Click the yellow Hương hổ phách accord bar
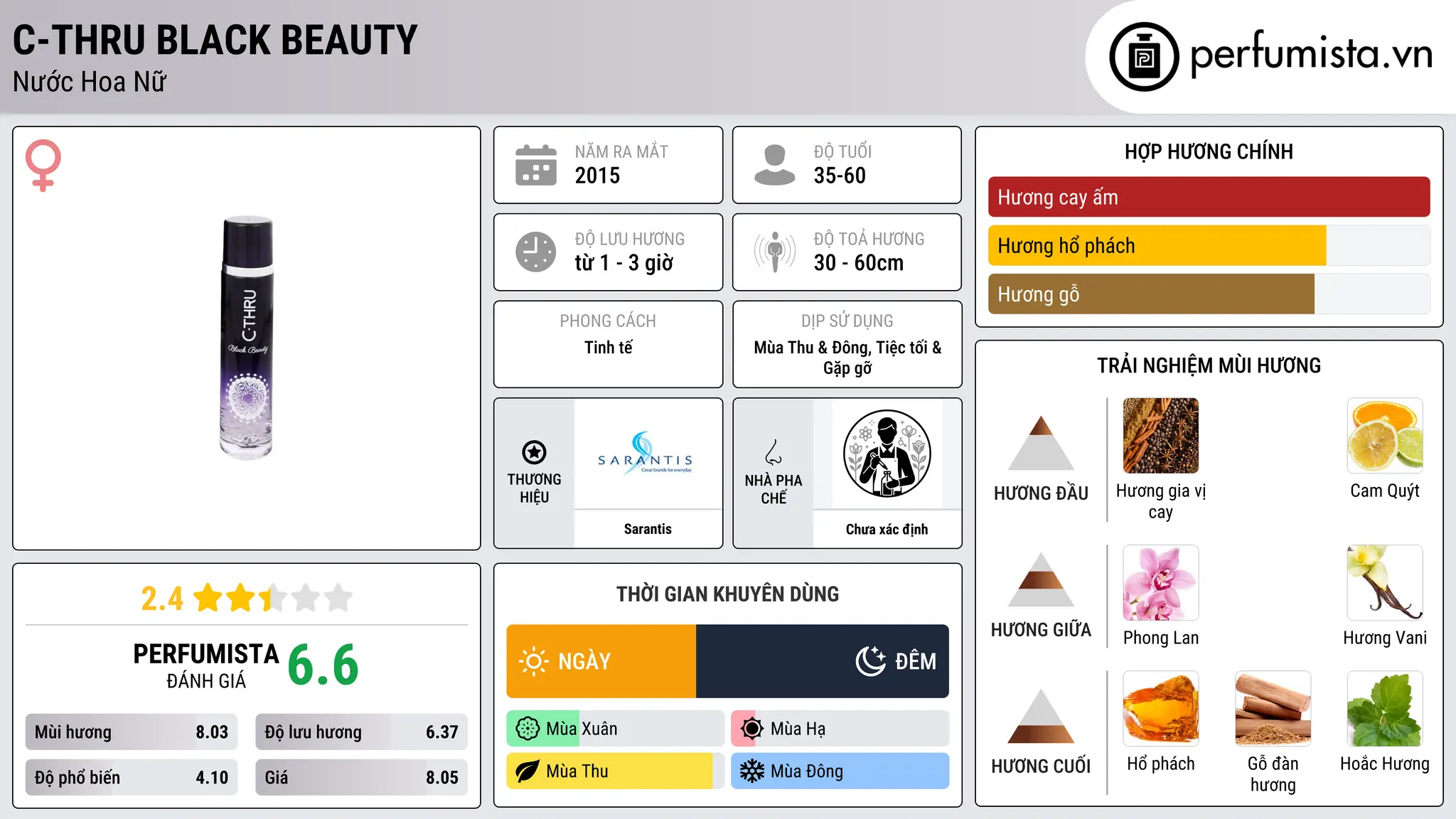This screenshot has width=1456, height=819. 1157,245
